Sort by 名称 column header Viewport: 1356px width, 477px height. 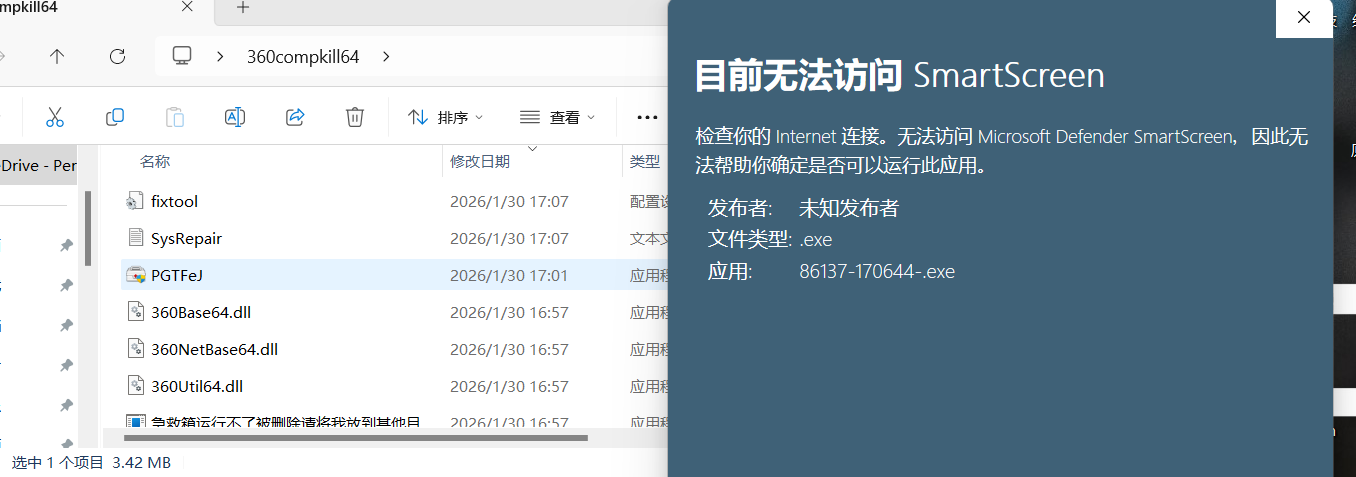pyautogui.click(x=155, y=161)
